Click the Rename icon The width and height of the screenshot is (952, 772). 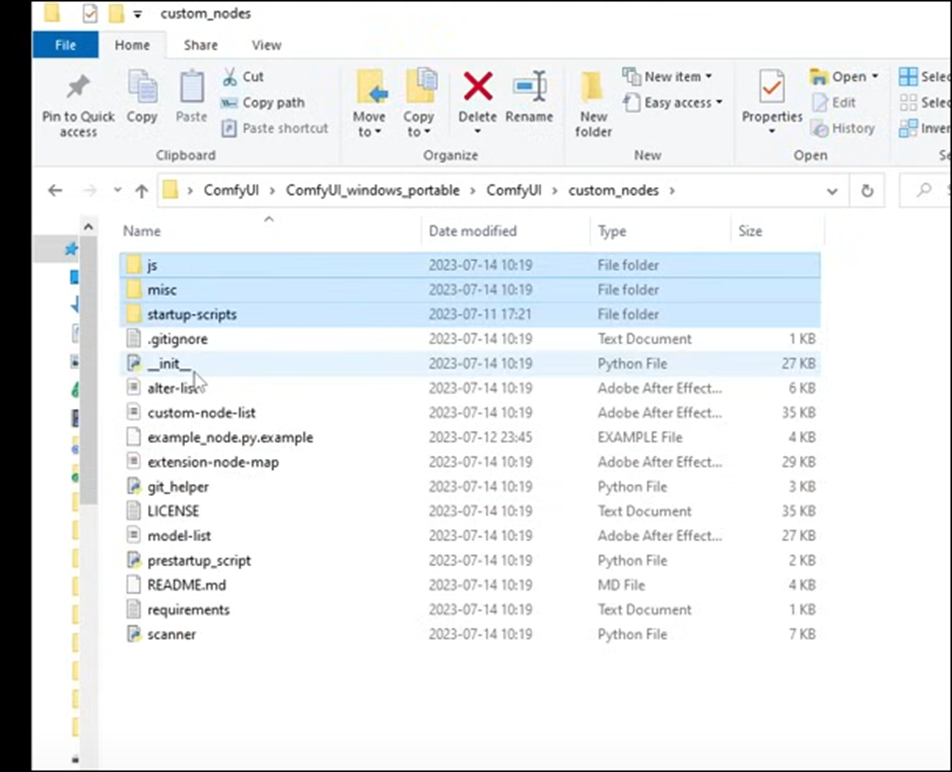point(530,86)
